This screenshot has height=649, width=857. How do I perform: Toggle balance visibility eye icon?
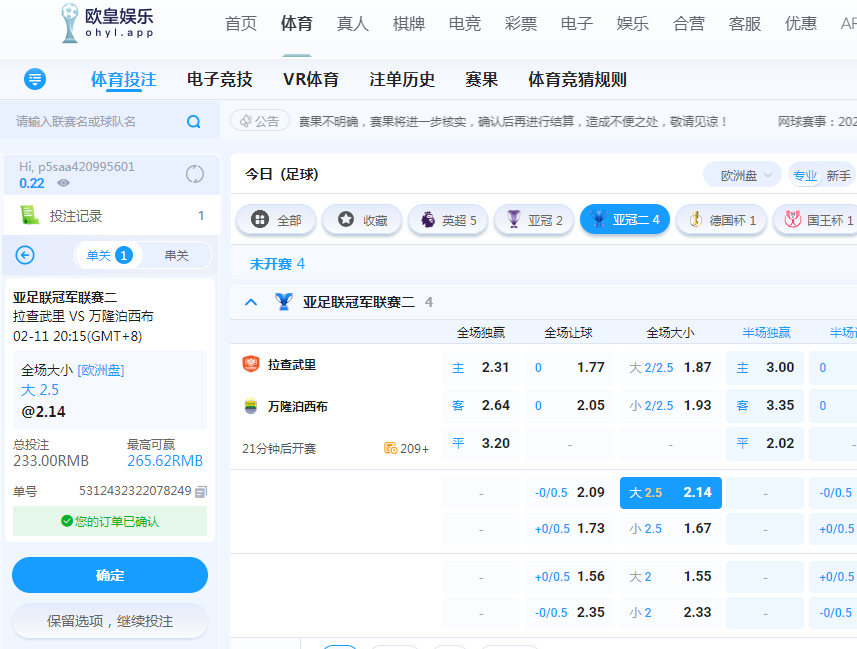coord(63,183)
